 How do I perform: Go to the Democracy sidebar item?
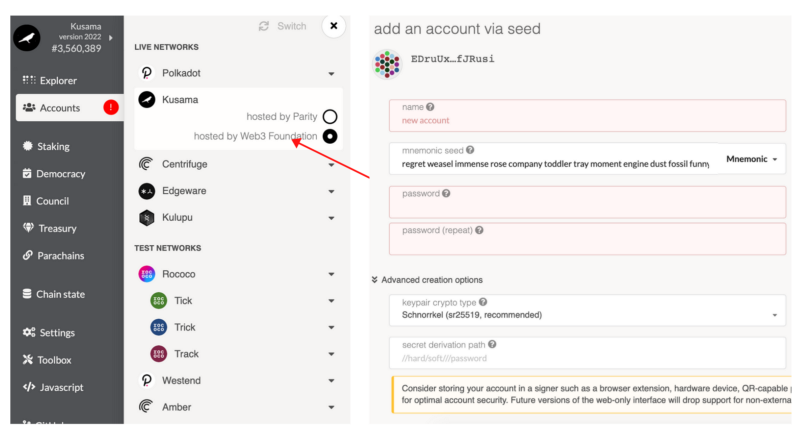[54, 174]
